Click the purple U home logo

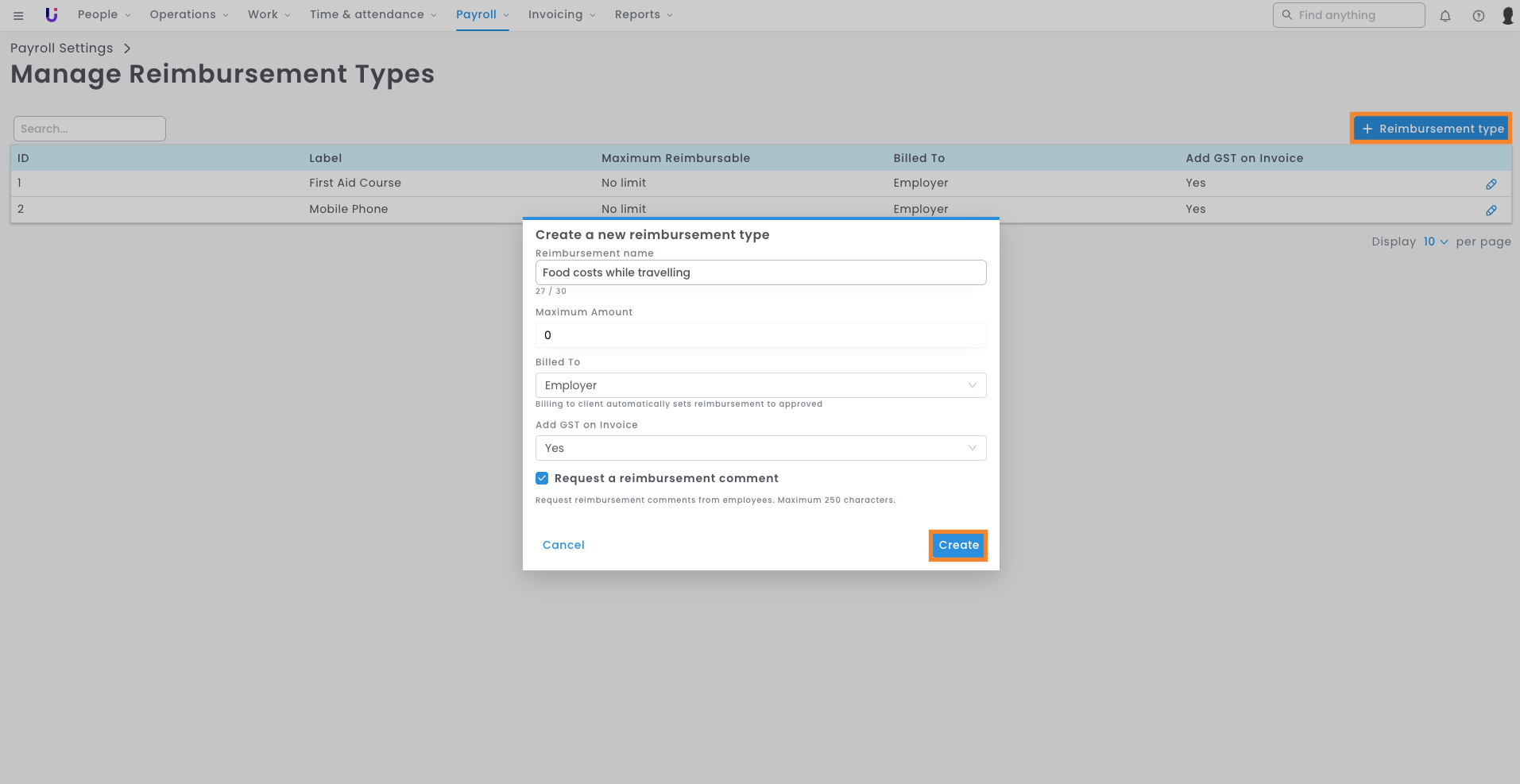tap(52, 15)
